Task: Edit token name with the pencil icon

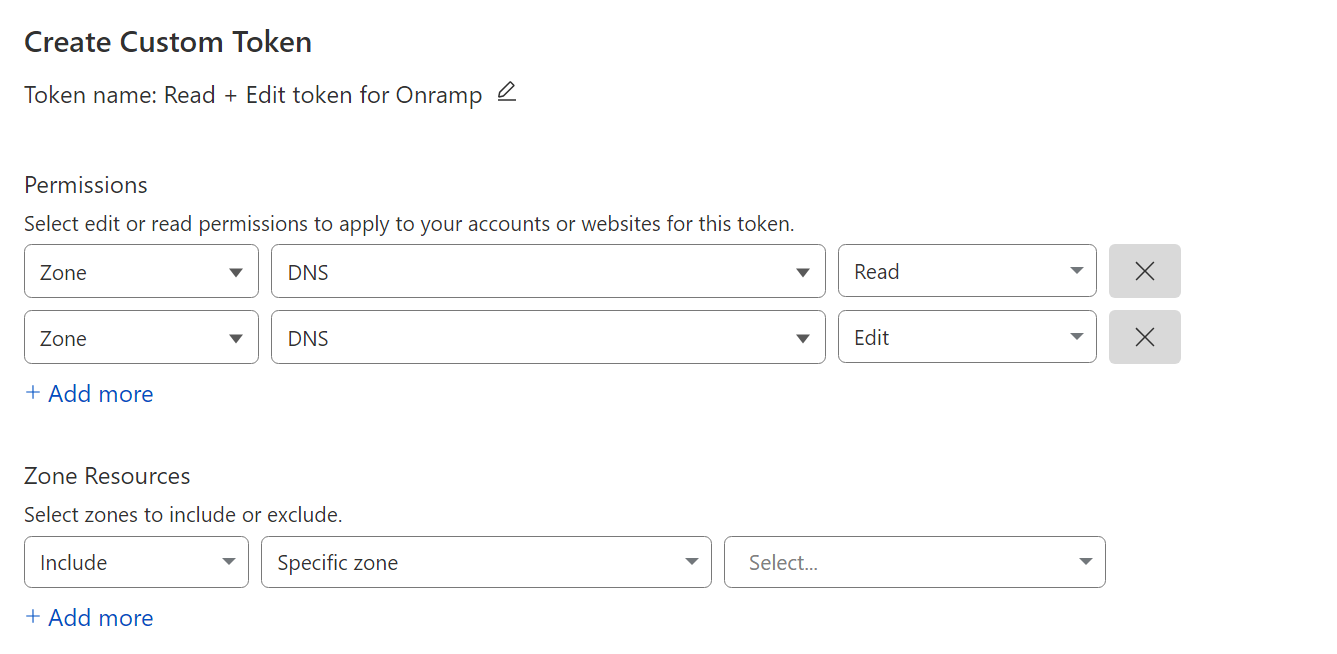Action: pos(507,92)
